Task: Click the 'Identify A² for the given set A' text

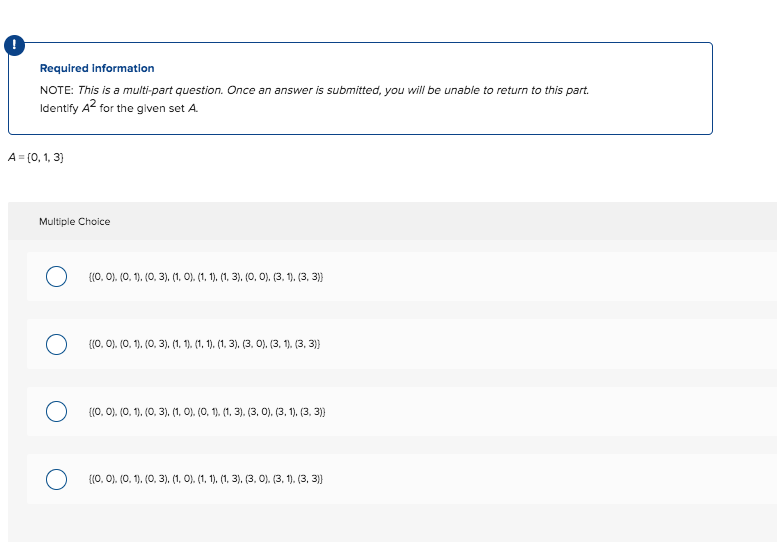Action: tap(119, 107)
